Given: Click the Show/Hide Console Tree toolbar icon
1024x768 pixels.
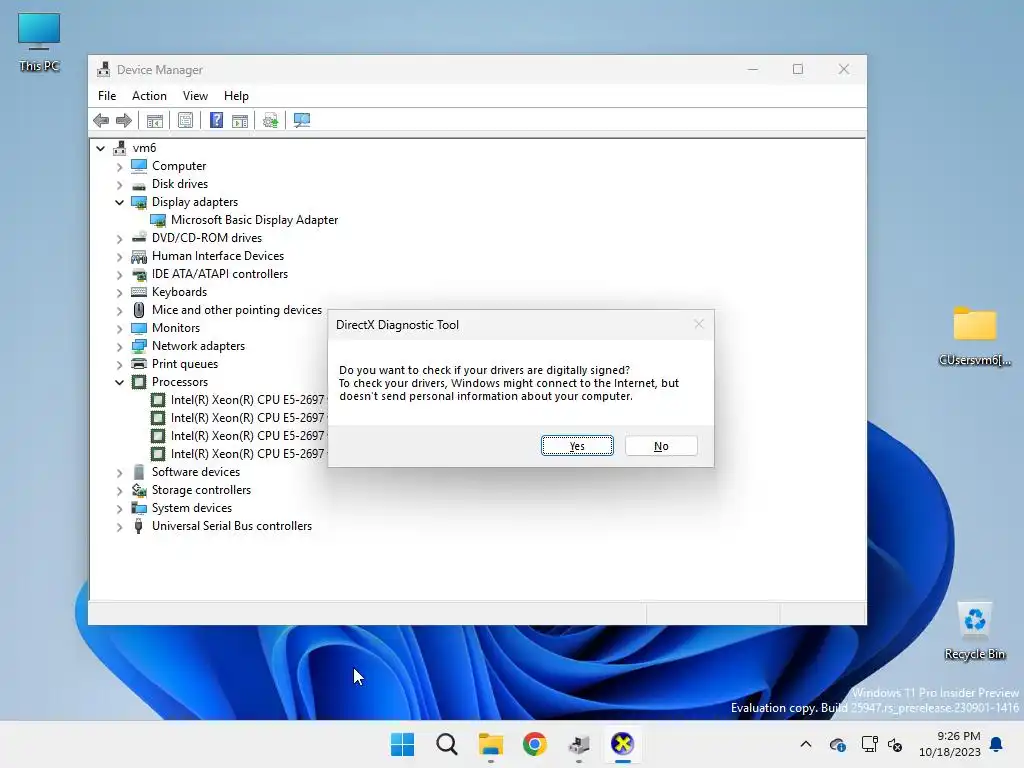Looking at the screenshot, I should click(155, 121).
